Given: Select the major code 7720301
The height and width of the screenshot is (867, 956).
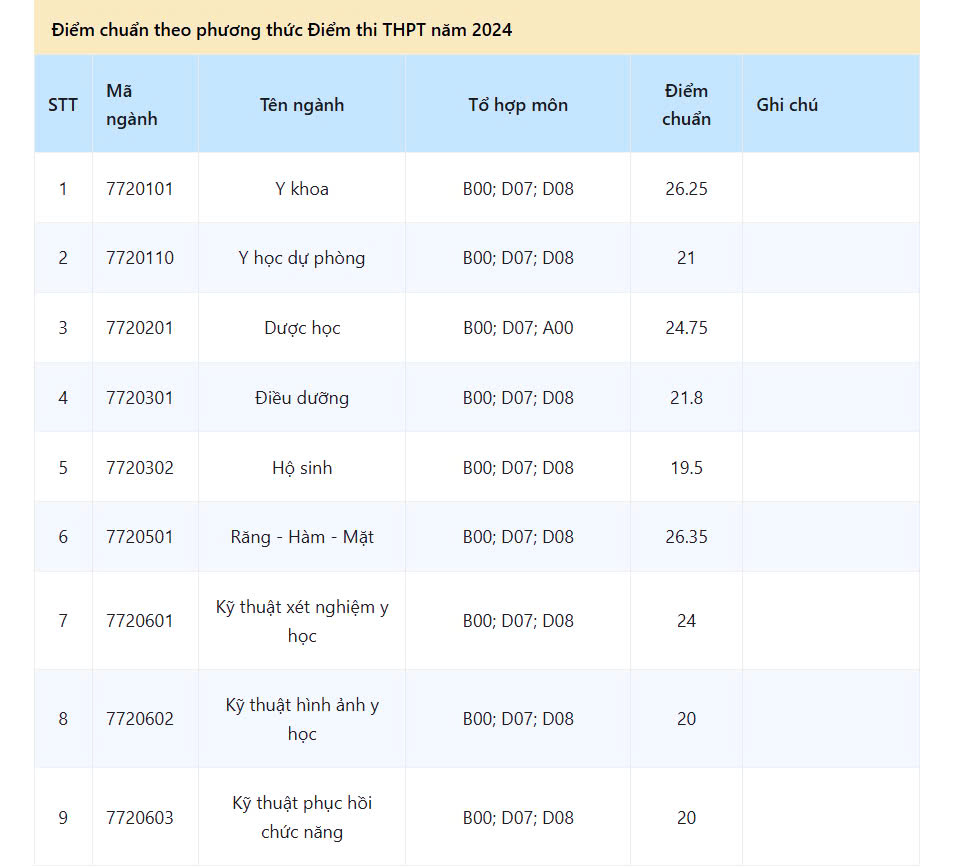Looking at the screenshot, I should (x=140, y=398).
